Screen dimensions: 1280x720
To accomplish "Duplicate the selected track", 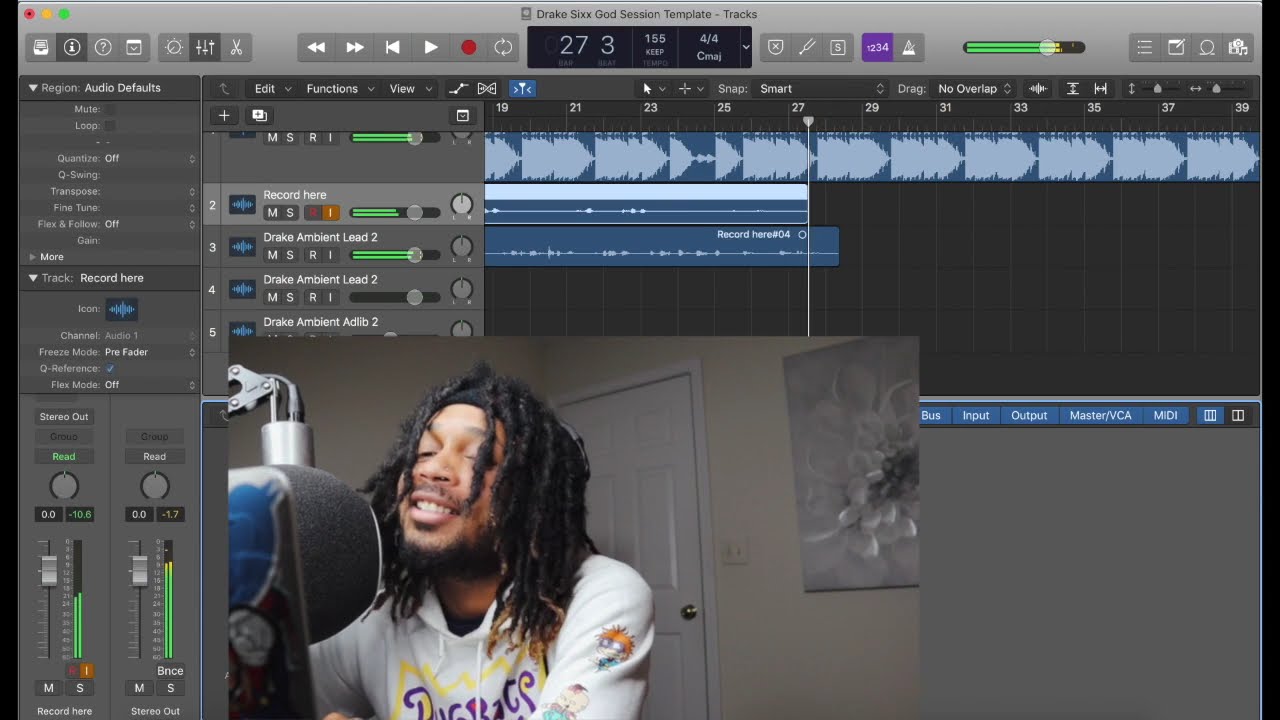I will 259,116.
